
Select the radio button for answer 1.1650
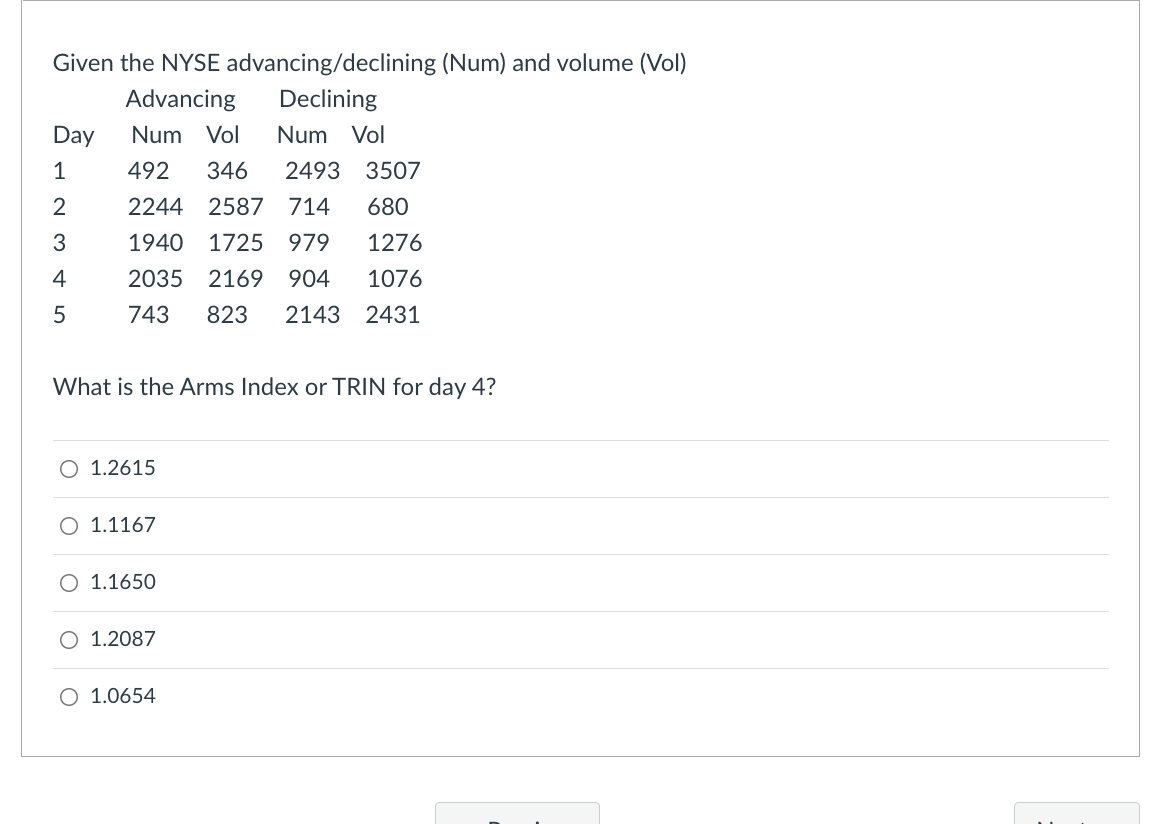pos(68,582)
